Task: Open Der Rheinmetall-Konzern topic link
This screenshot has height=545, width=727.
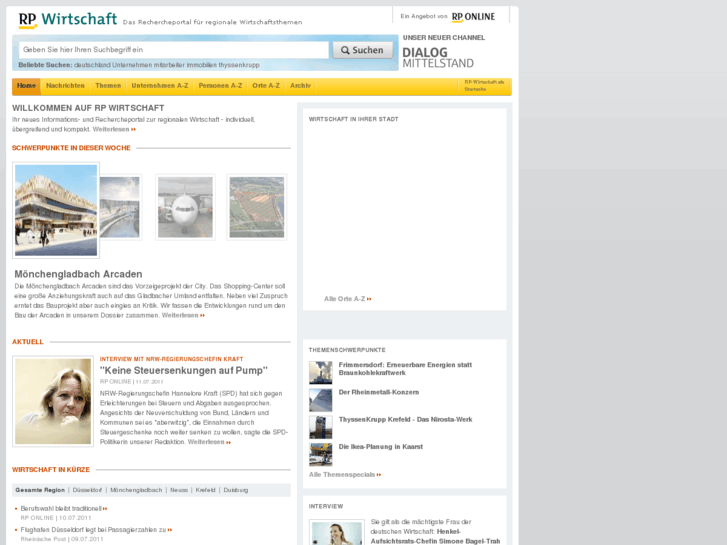Action: point(379,392)
